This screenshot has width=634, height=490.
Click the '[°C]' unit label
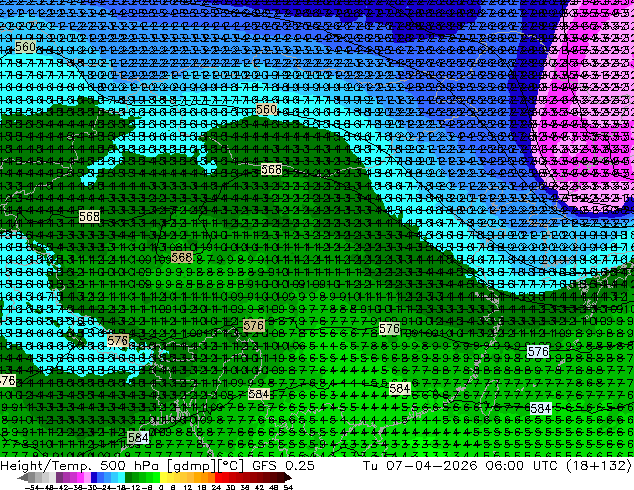[230, 466]
